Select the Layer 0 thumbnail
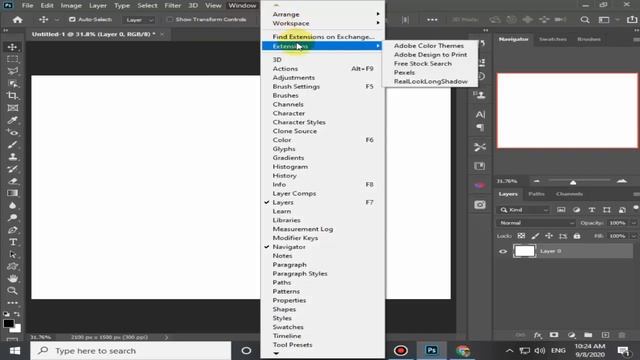The width and height of the screenshot is (640, 360). [x=524, y=251]
